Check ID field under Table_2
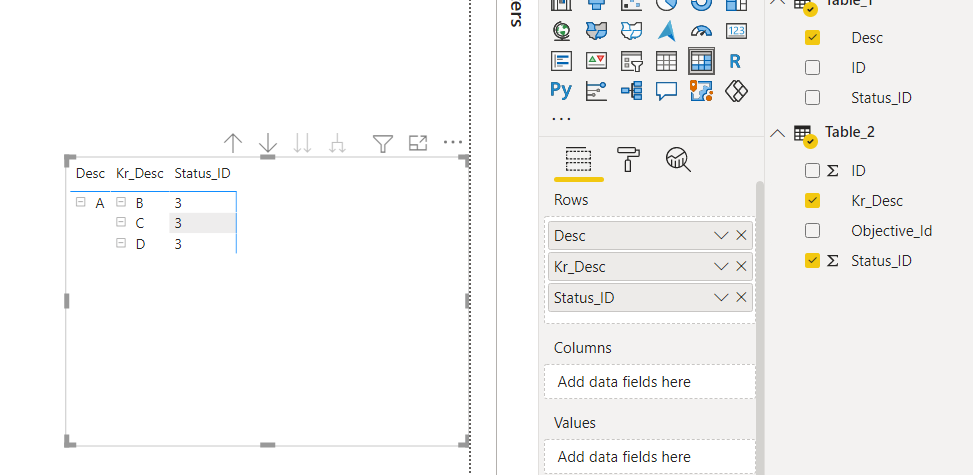This screenshot has height=475, width=973. click(812, 170)
